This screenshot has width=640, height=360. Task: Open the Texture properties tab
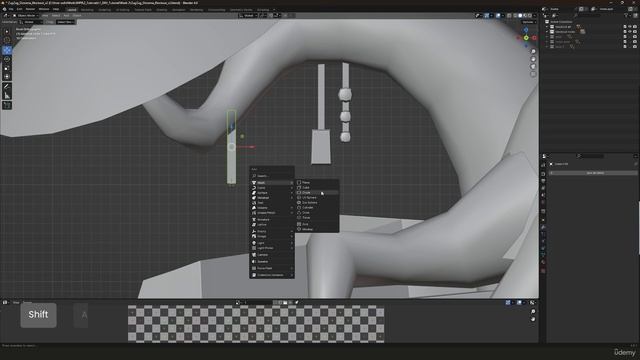tap(543, 271)
